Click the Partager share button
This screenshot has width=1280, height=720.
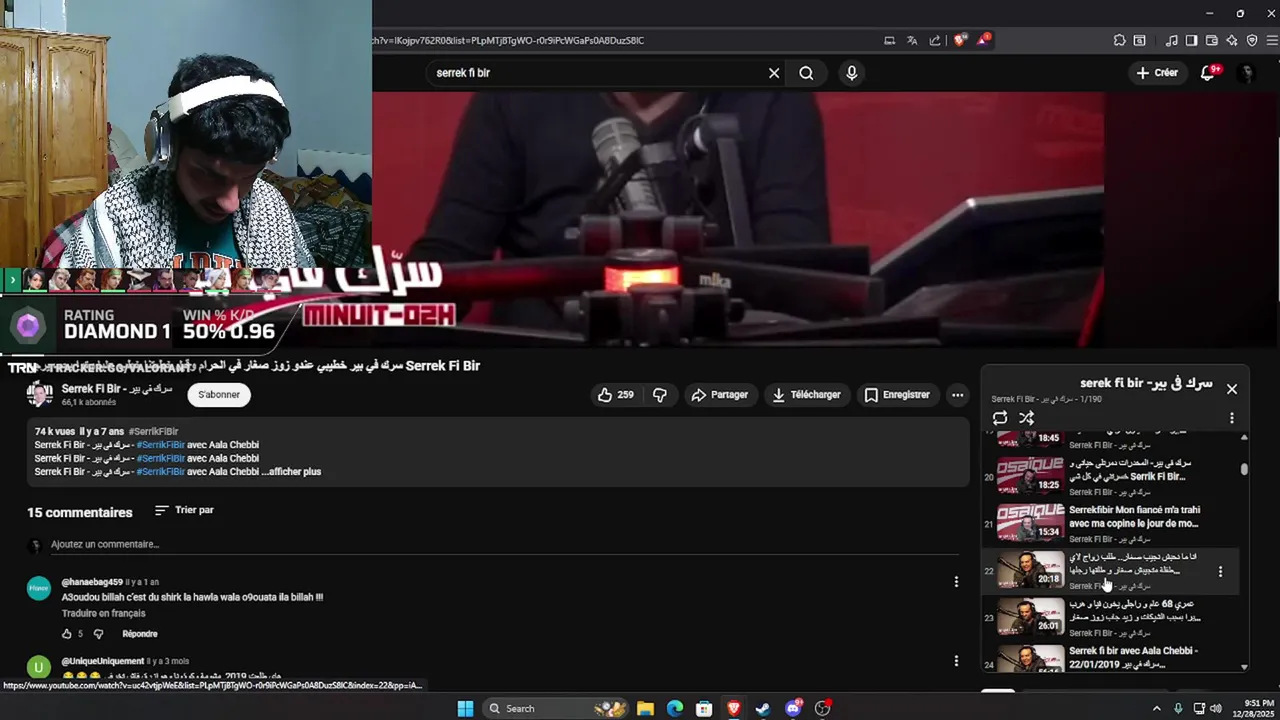(x=720, y=395)
